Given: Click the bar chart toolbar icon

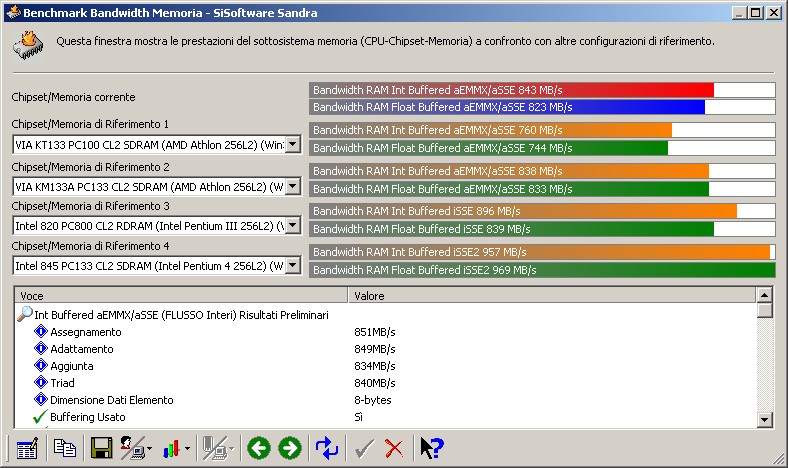Looking at the screenshot, I should 171,448.
